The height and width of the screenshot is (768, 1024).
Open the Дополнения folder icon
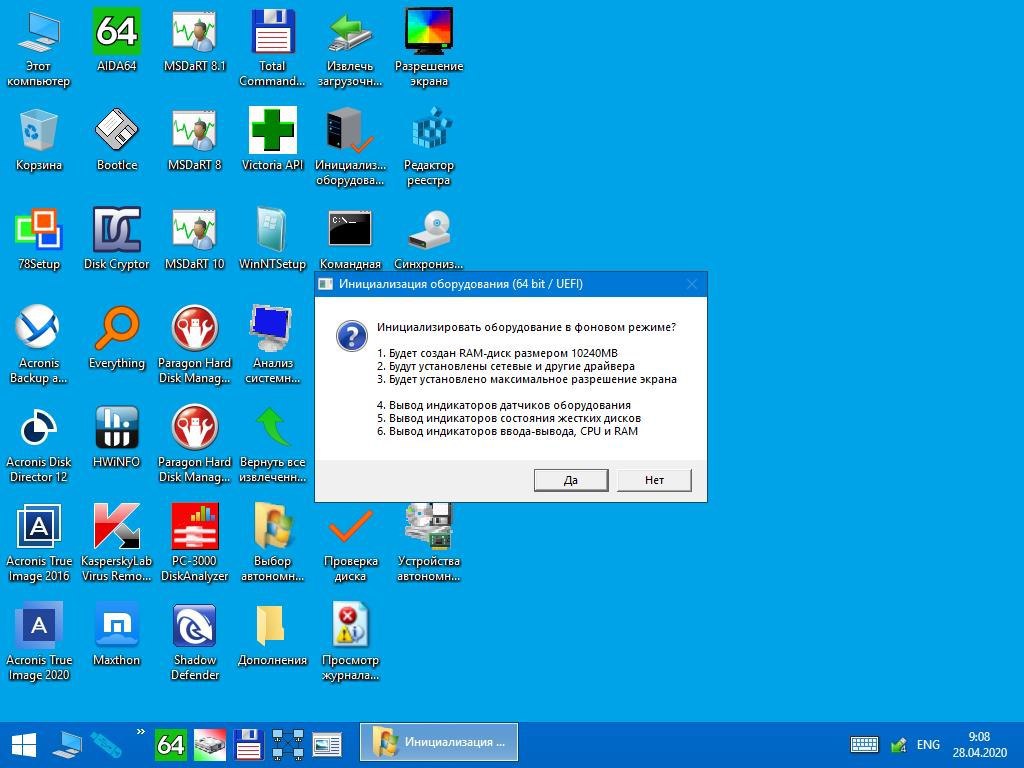[272, 635]
